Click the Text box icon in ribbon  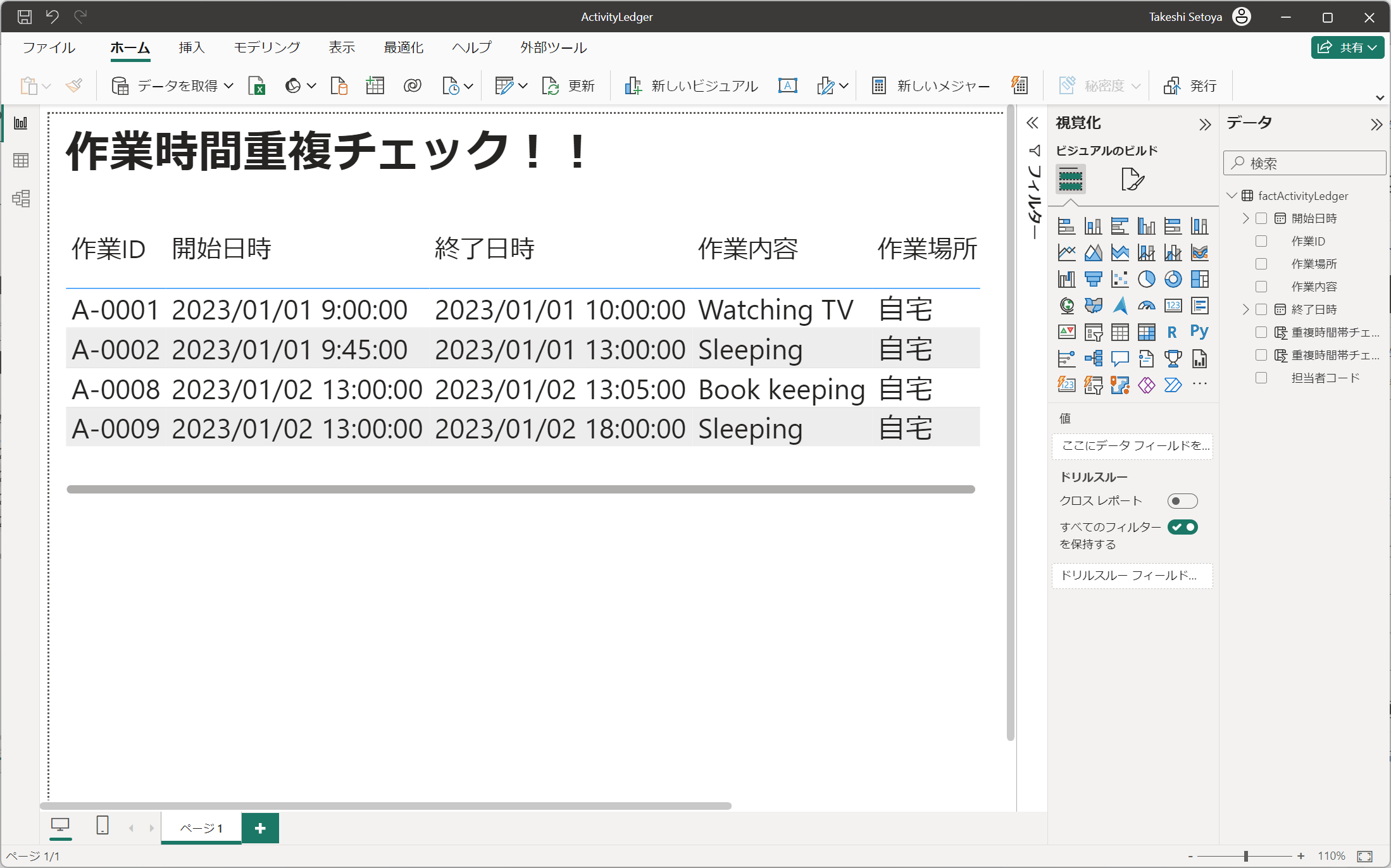[x=788, y=85]
